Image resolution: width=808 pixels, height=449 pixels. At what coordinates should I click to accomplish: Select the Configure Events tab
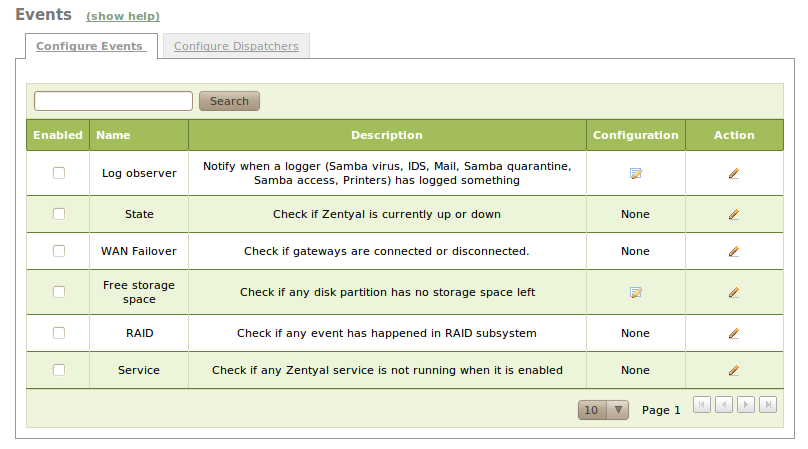(x=90, y=46)
